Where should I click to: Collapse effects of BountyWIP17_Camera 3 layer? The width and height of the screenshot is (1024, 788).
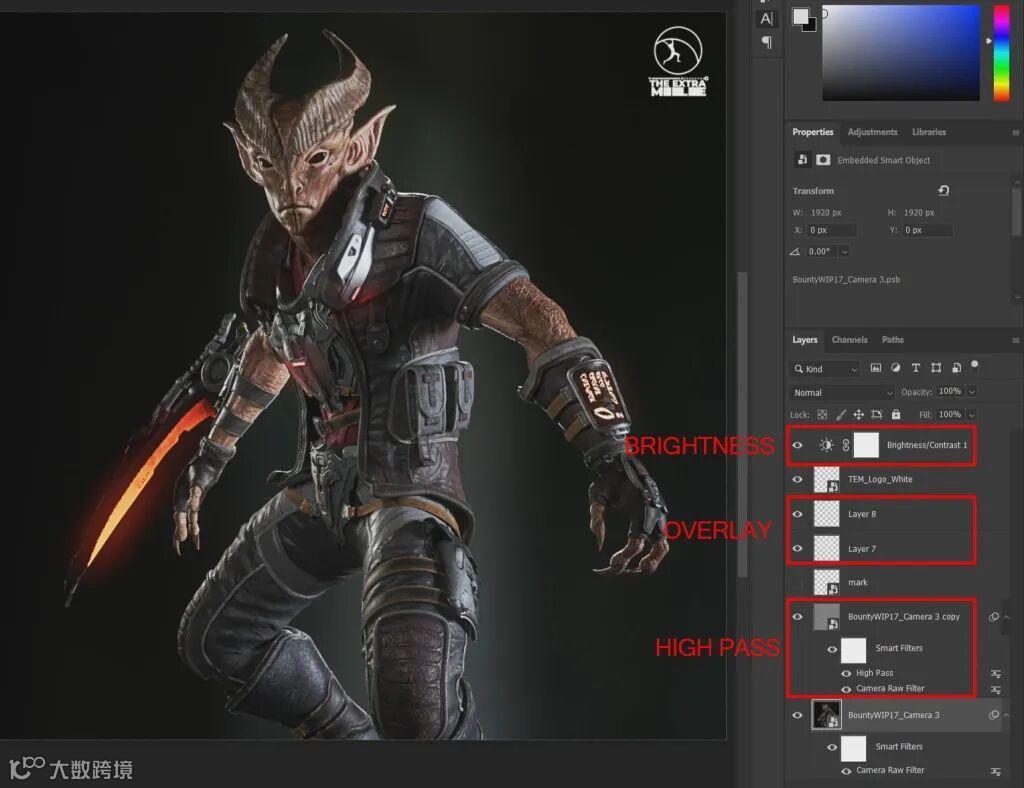coord(1007,715)
